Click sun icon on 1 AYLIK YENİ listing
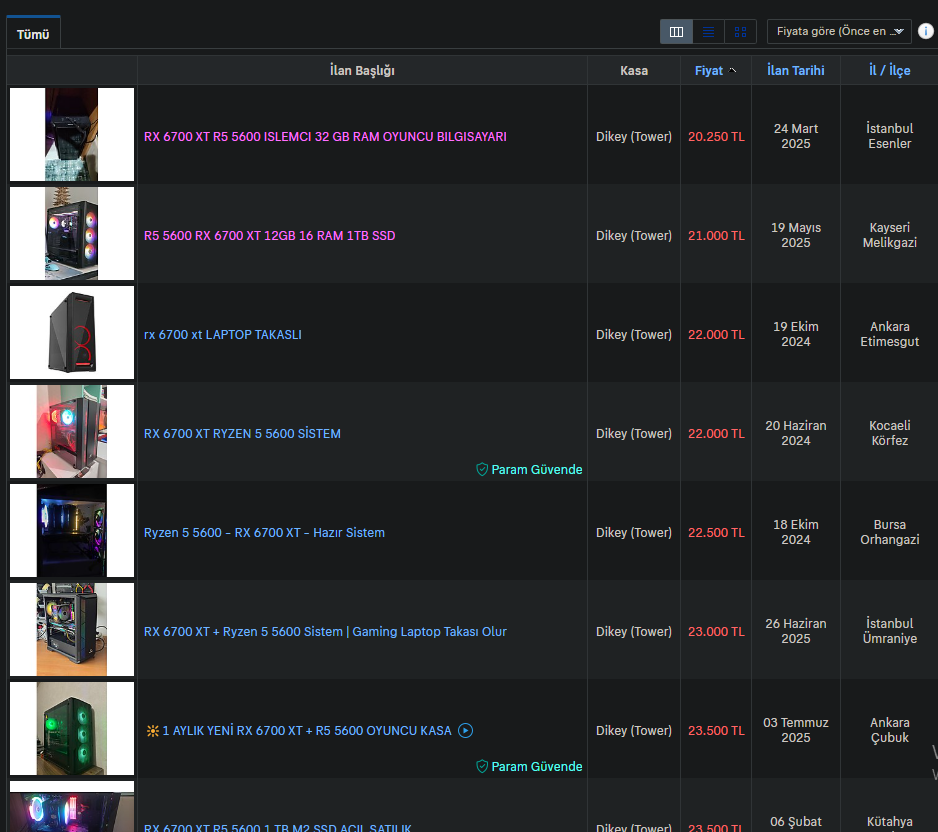This screenshot has width=938, height=832. tap(153, 731)
